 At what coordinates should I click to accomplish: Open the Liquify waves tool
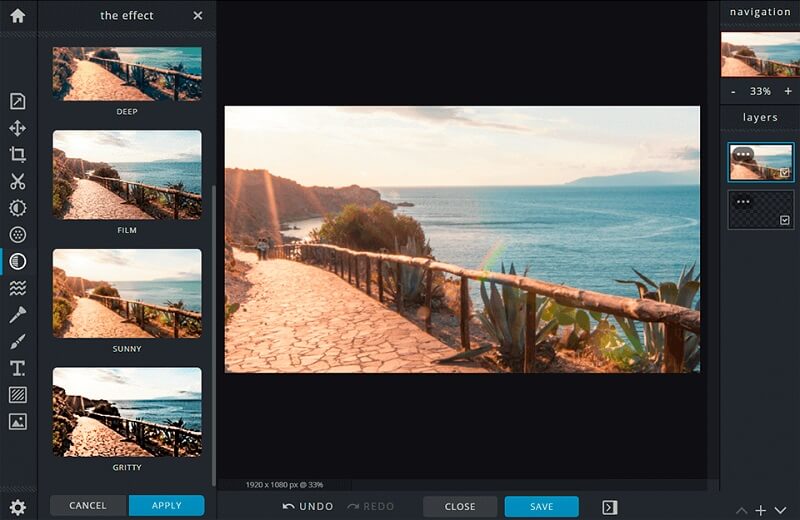(17, 288)
